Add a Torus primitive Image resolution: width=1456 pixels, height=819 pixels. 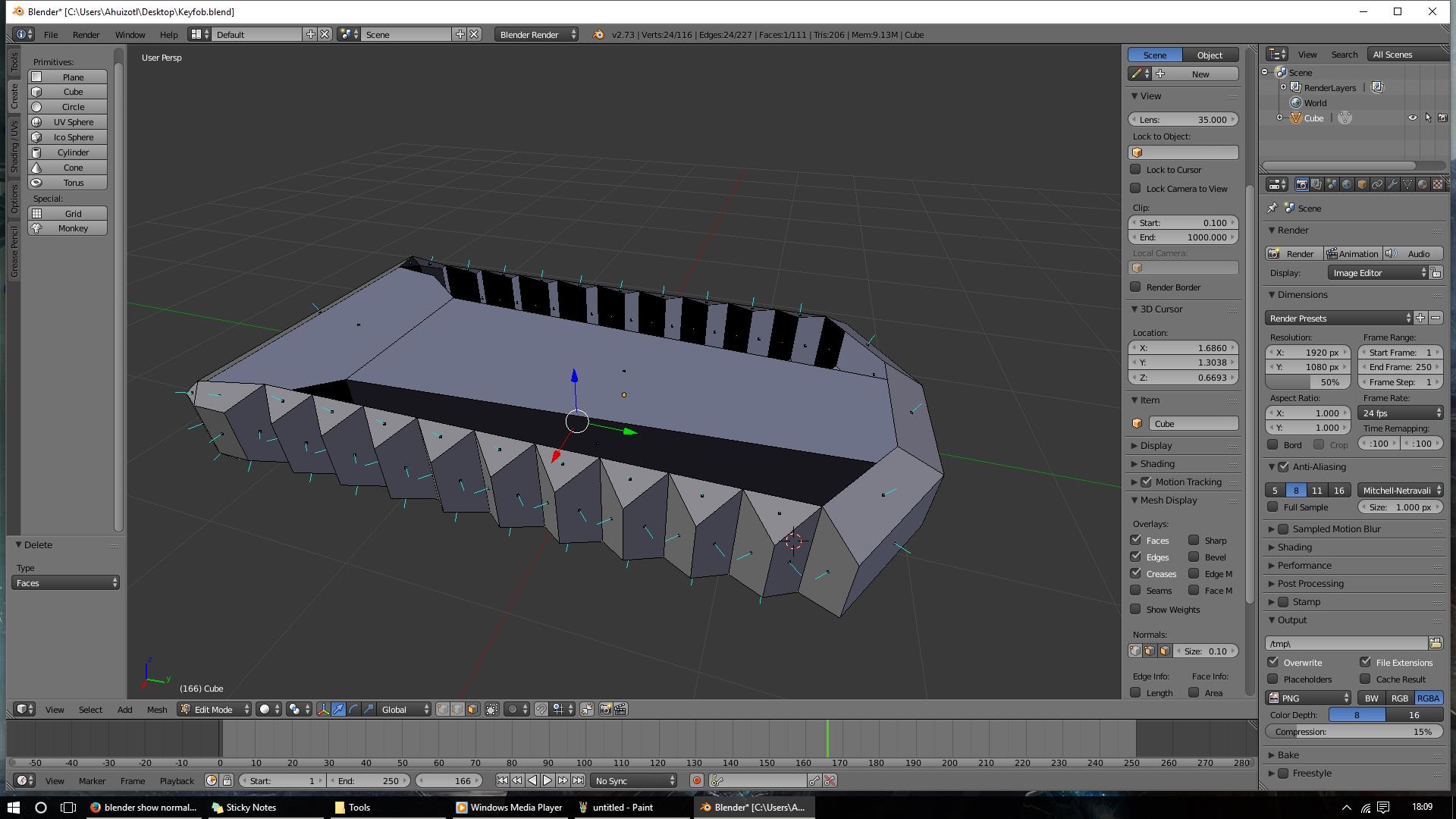(x=67, y=183)
